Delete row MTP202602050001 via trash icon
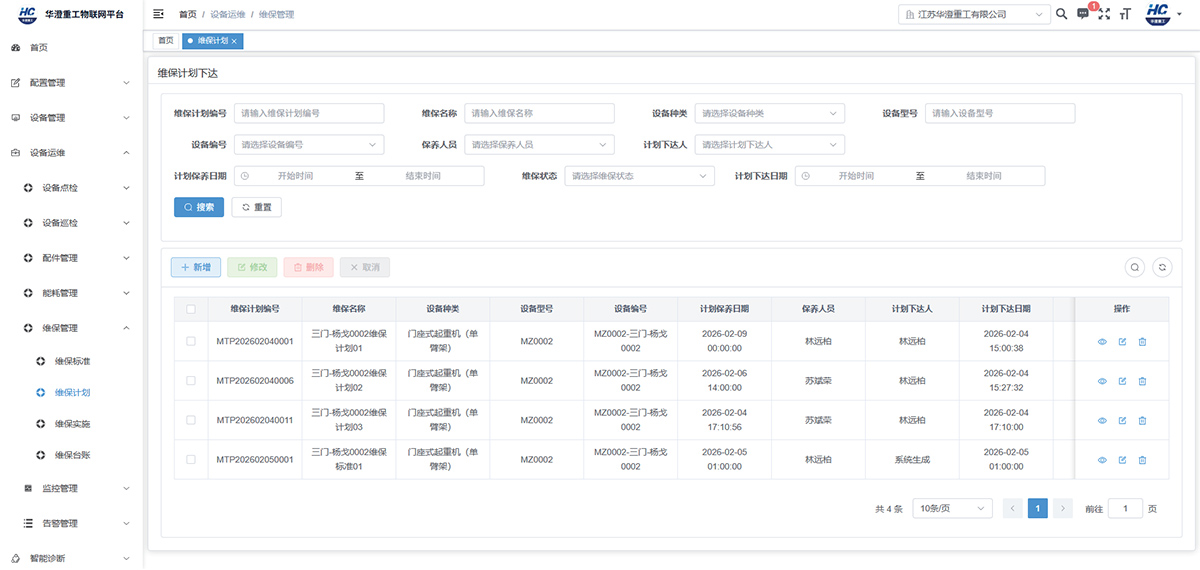Screen dimensions: 1200x570 pos(1142,460)
